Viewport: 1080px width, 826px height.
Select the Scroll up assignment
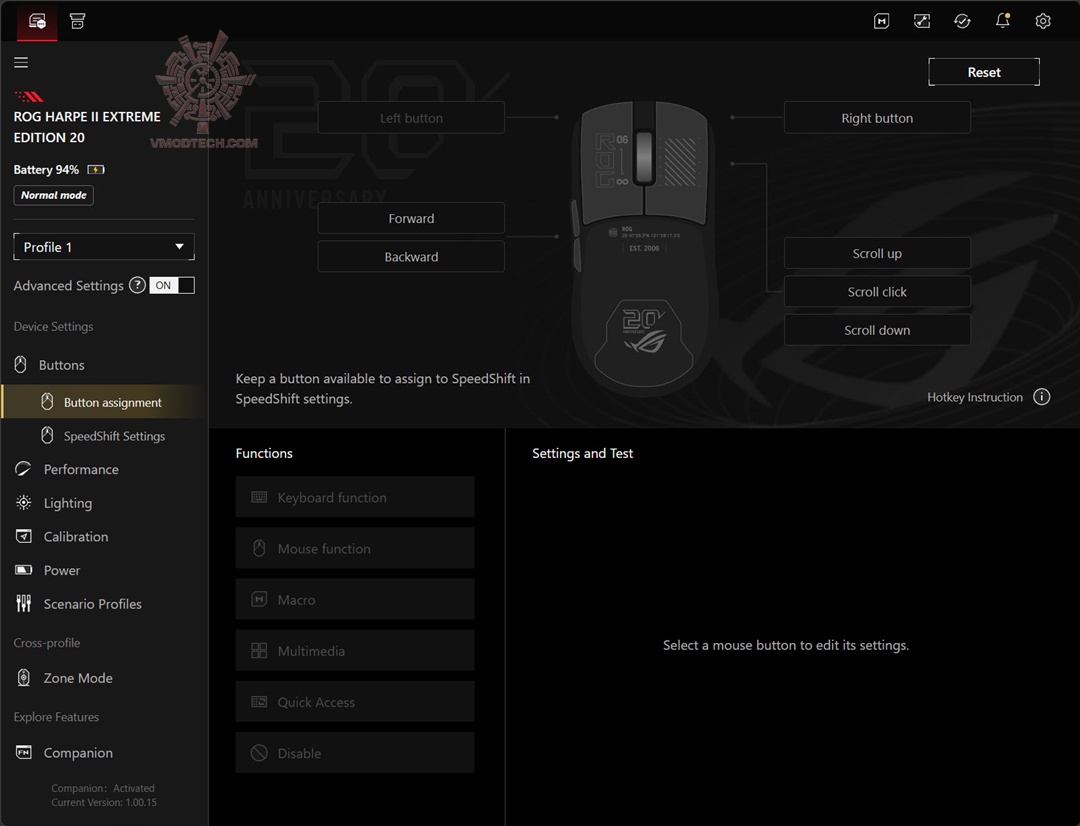(x=877, y=254)
